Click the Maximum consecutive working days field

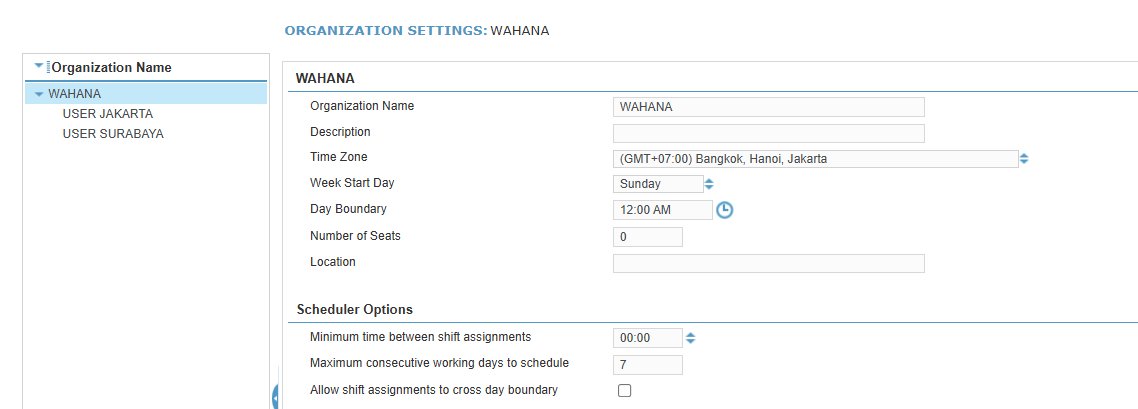[647, 365]
